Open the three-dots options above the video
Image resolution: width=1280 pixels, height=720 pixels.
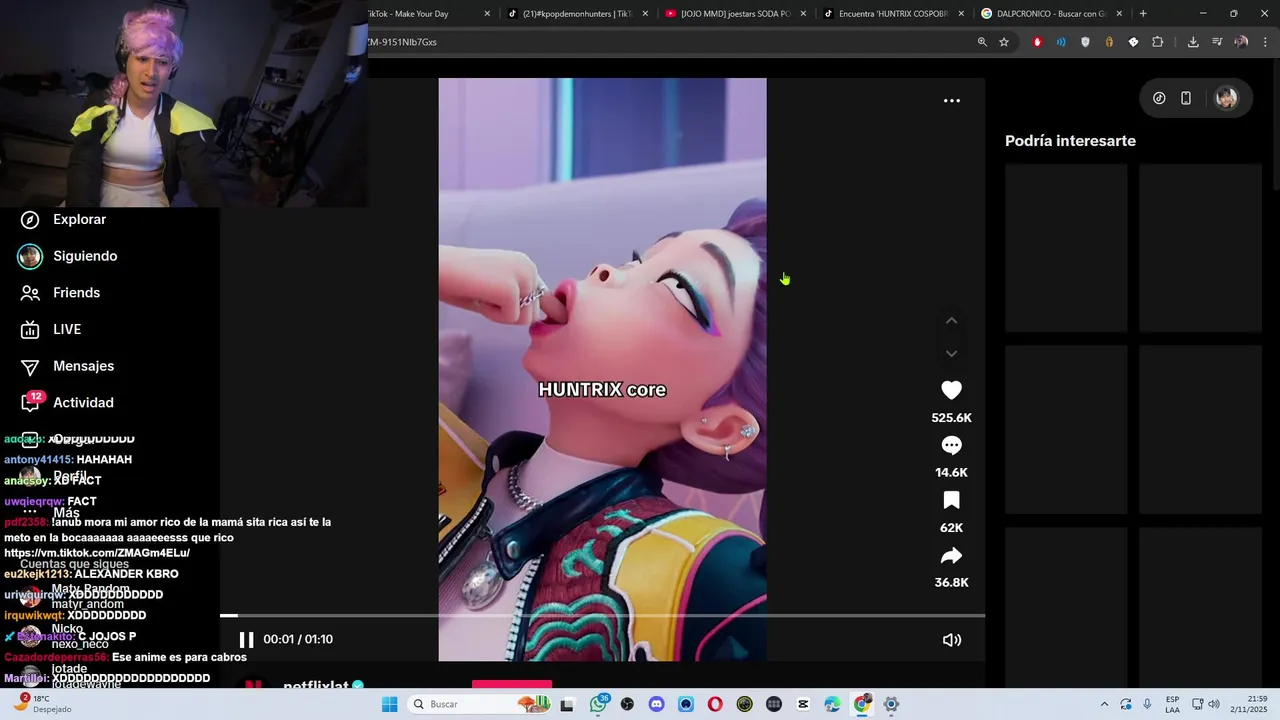click(x=952, y=100)
